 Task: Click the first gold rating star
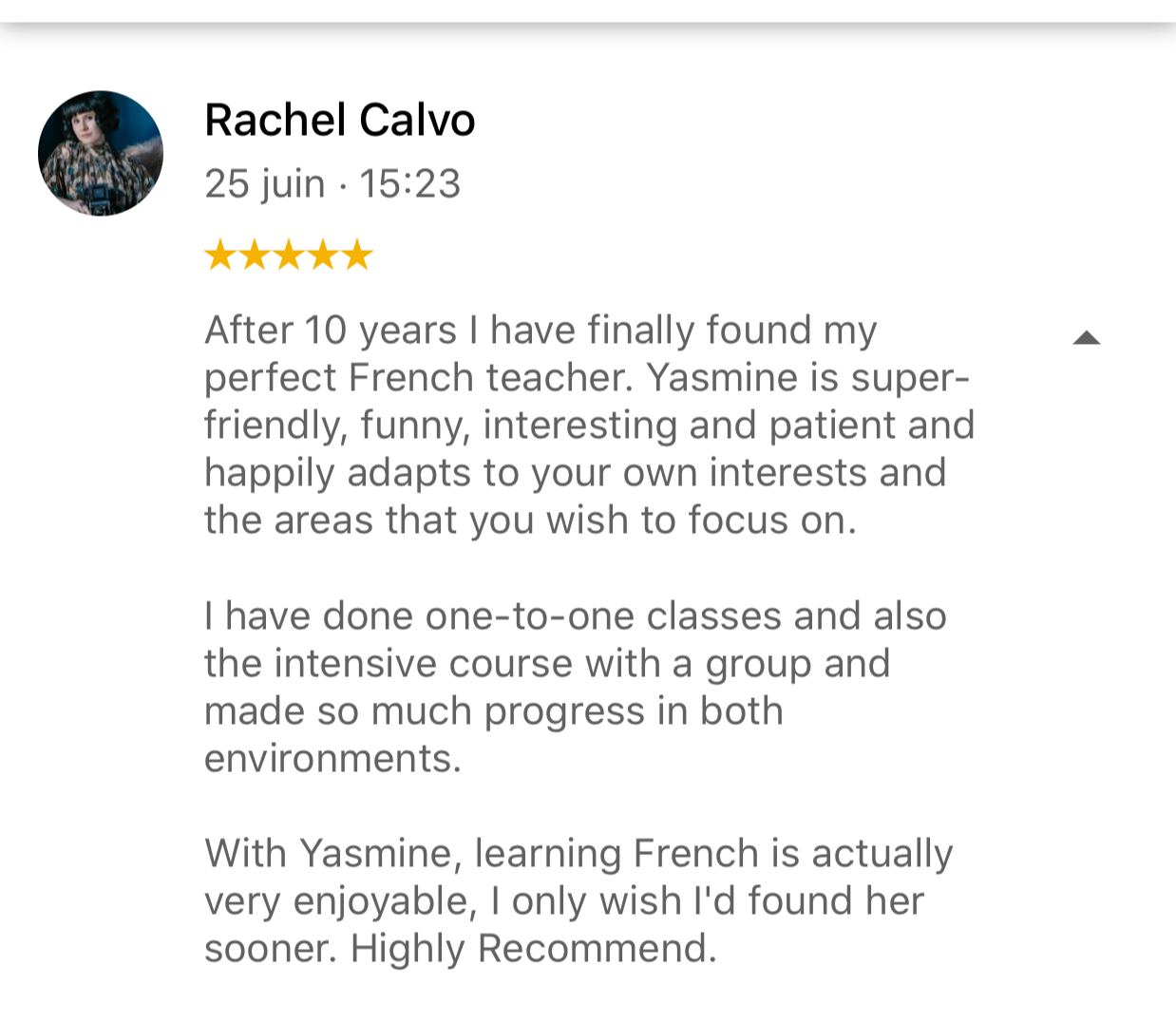(220, 255)
